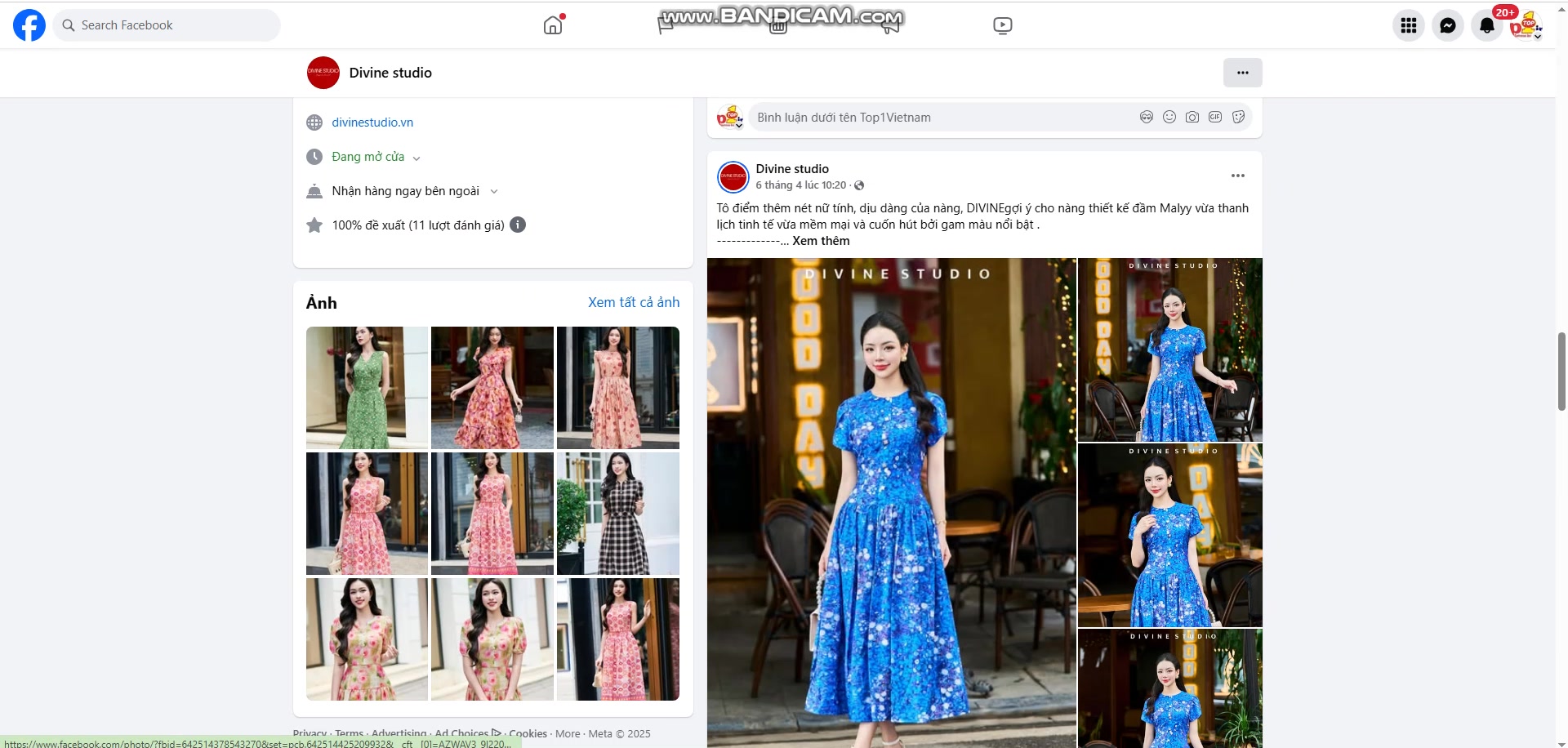Click 'Xem tất cả ảnh' link
The width and height of the screenshot is (1568, 748).
(x=633, y=302)
